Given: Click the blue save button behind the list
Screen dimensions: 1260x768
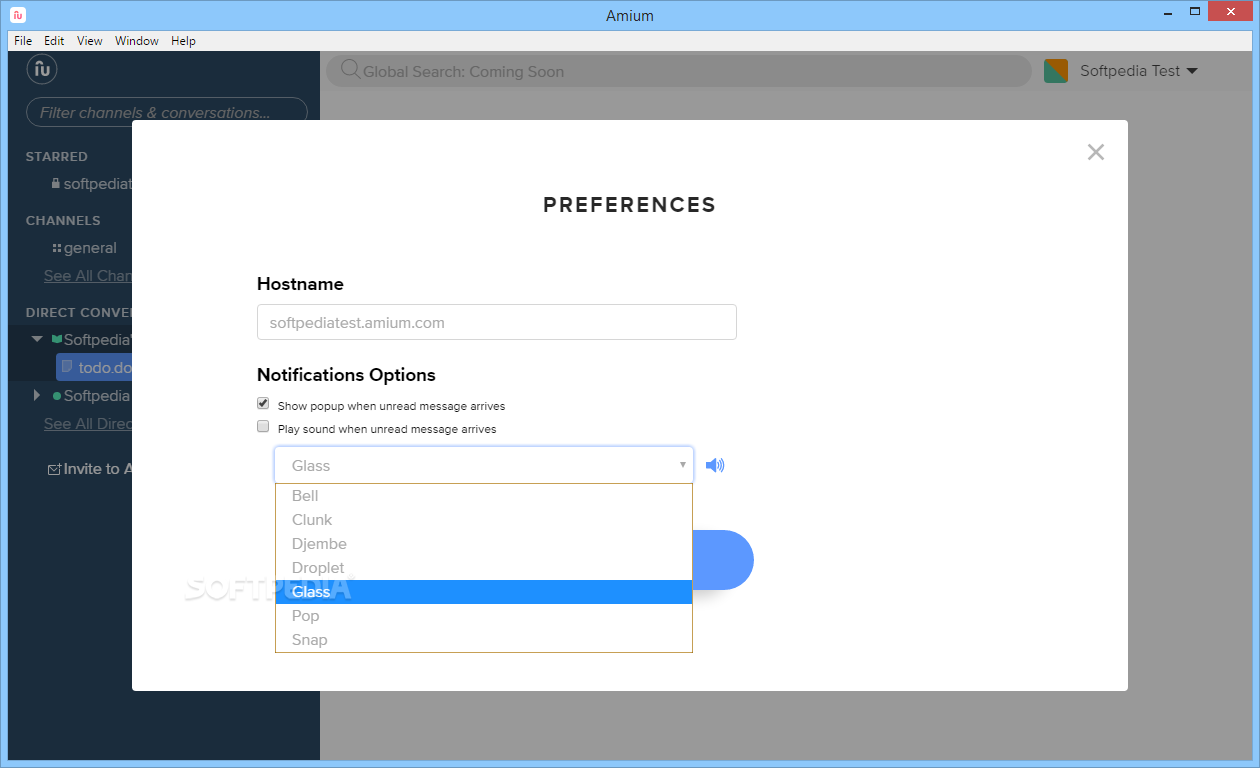Looking at the screenshot, I should coord(723,560).
